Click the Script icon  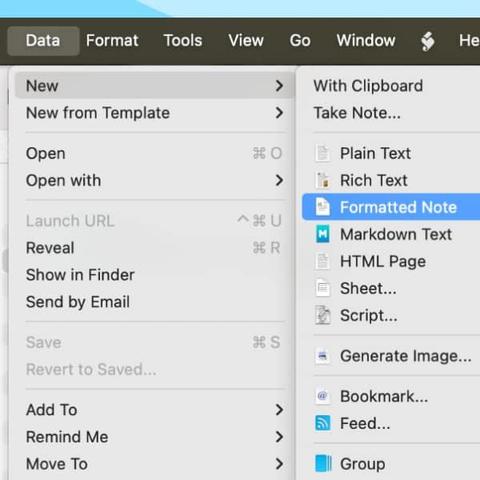tap(322, 315)
